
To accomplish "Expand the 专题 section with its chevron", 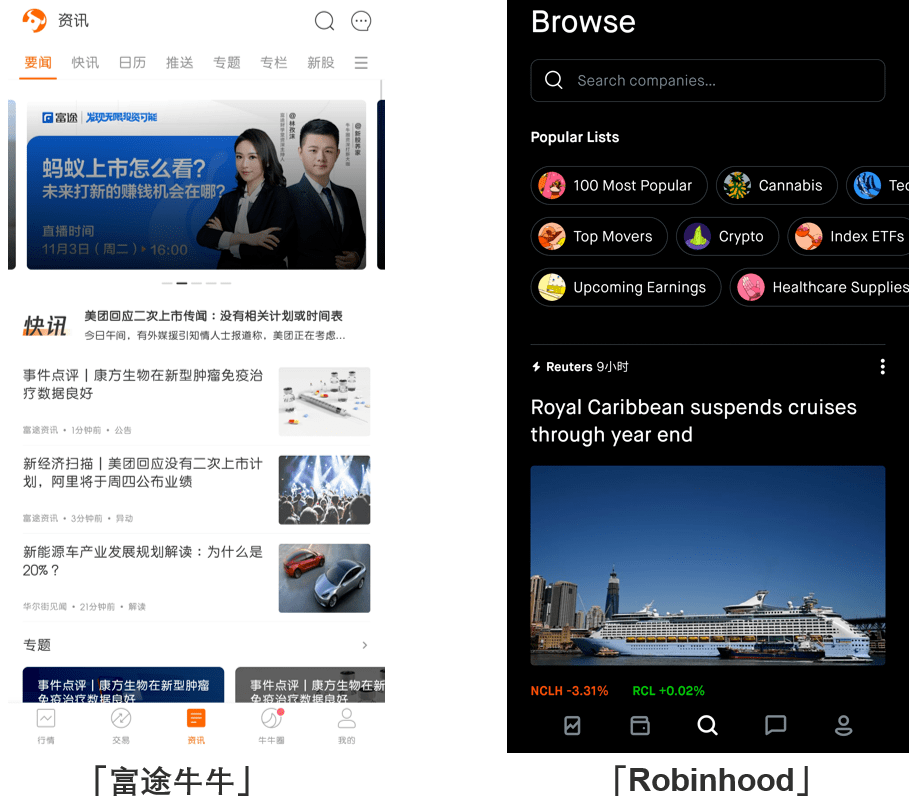I will [364, 645].
